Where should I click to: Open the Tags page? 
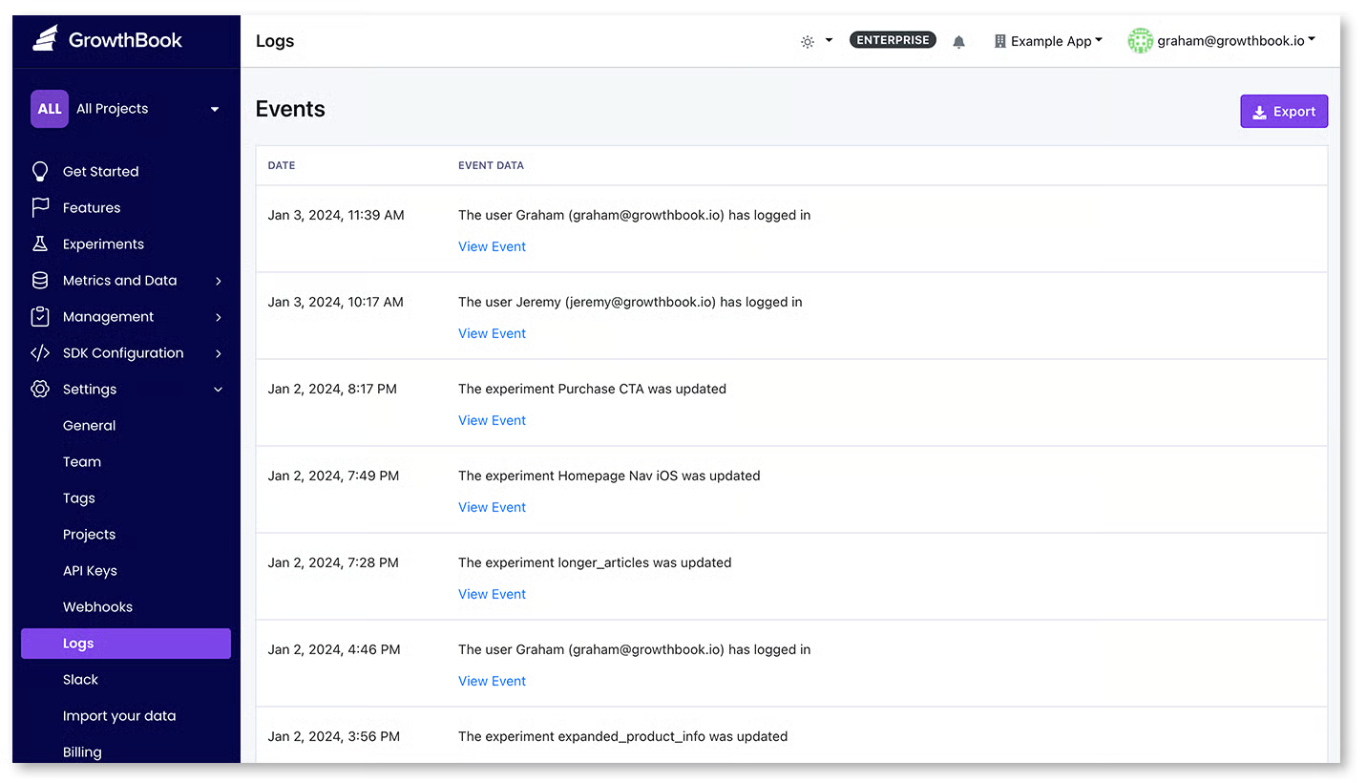click(79, 498)
